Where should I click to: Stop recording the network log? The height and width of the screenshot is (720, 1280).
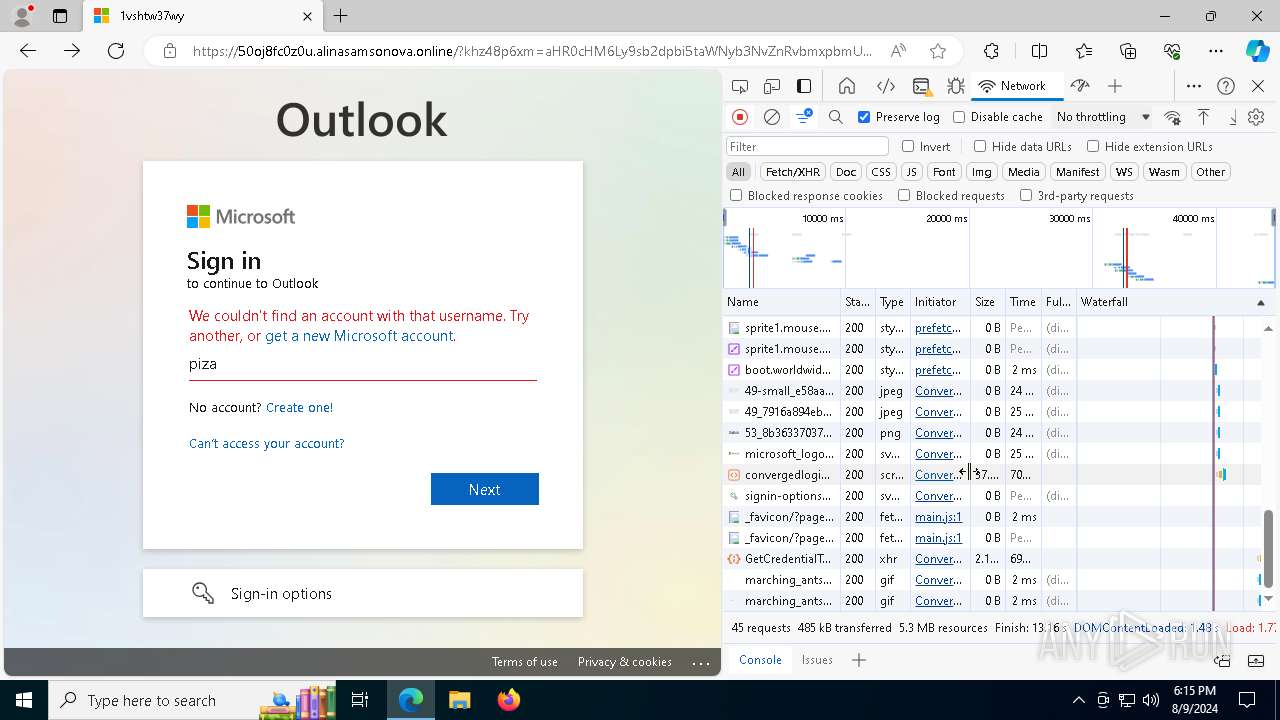[x=740, y=117]
